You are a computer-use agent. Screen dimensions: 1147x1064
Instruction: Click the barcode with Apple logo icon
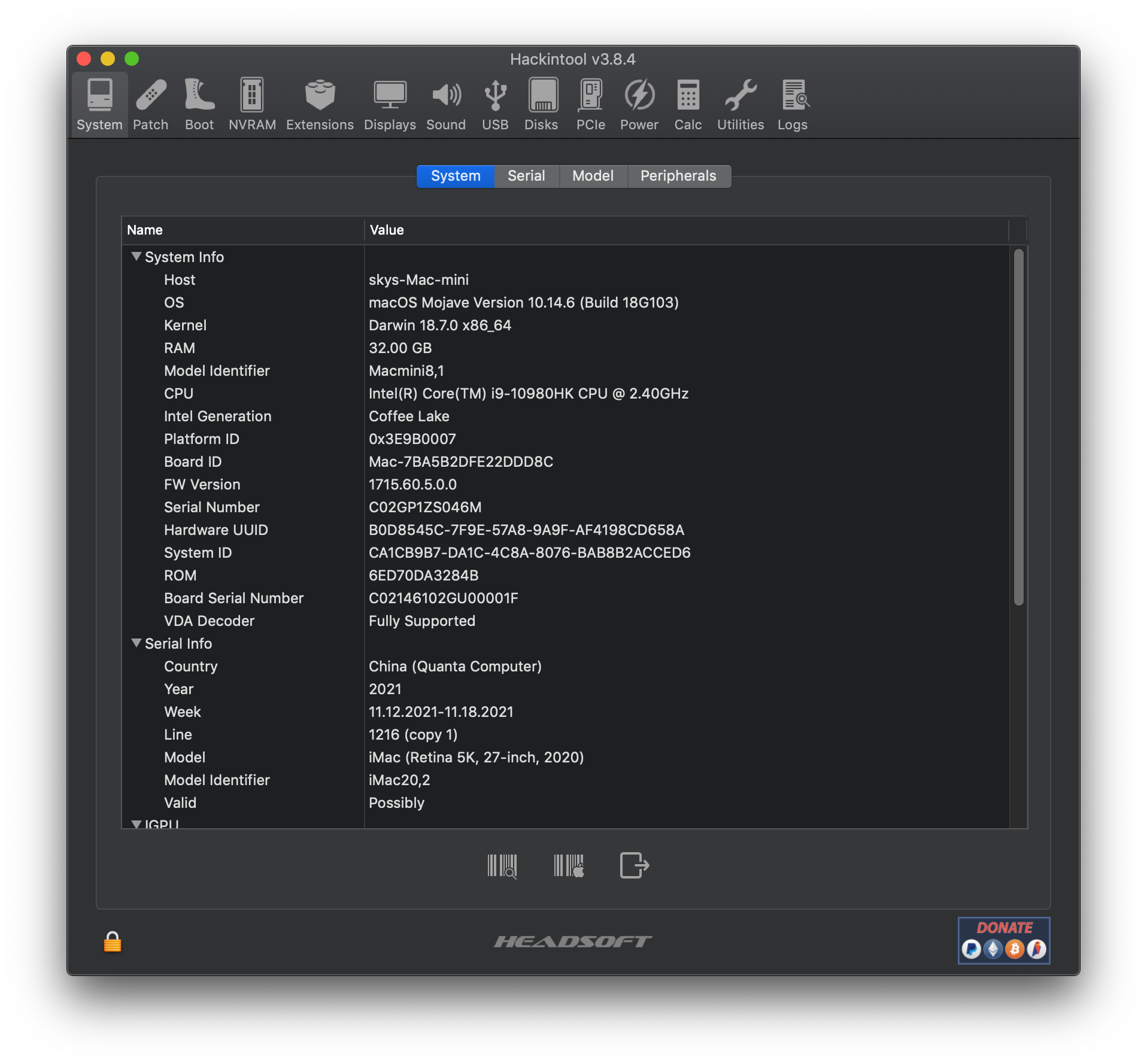click(569, 865)
